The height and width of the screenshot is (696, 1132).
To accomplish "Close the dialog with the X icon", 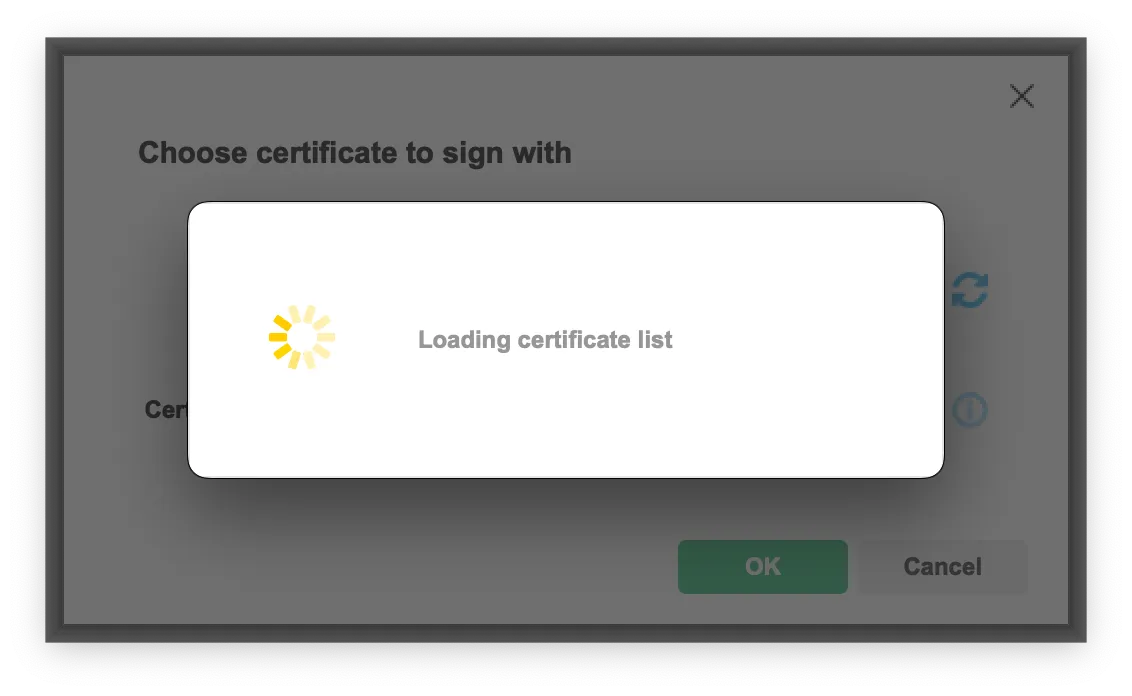I will [x=1022, y=96].
